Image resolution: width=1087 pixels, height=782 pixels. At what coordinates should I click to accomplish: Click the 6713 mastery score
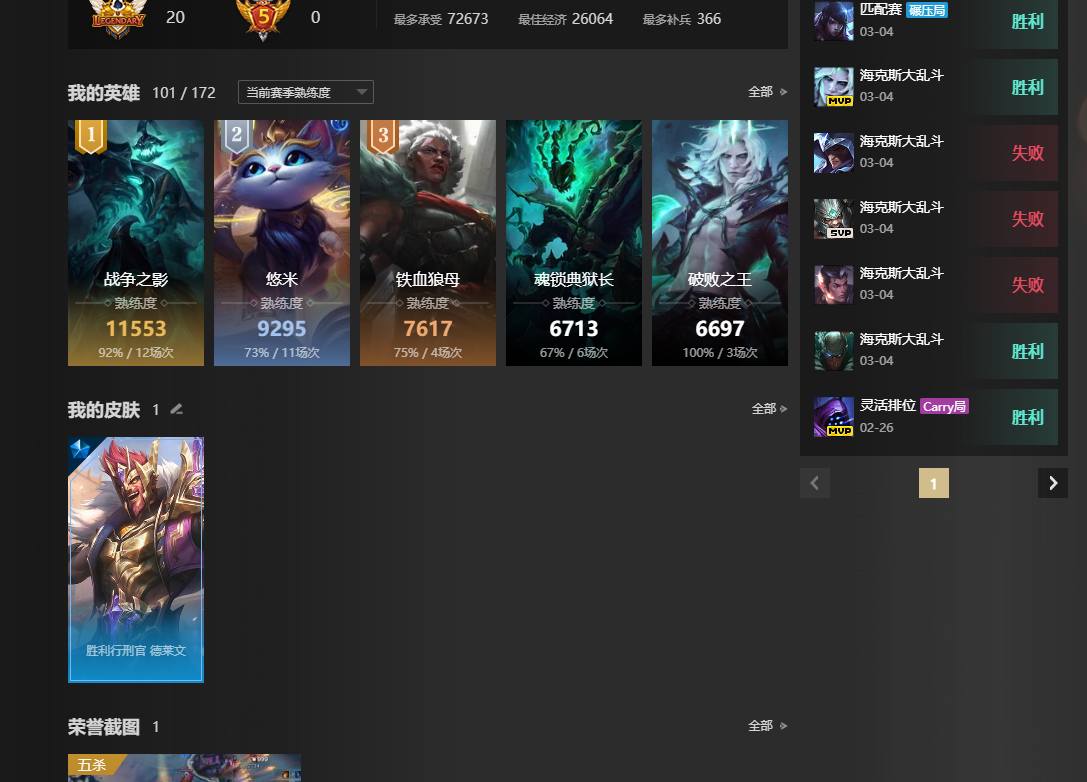pyautogui.click(x=573, y=329)
